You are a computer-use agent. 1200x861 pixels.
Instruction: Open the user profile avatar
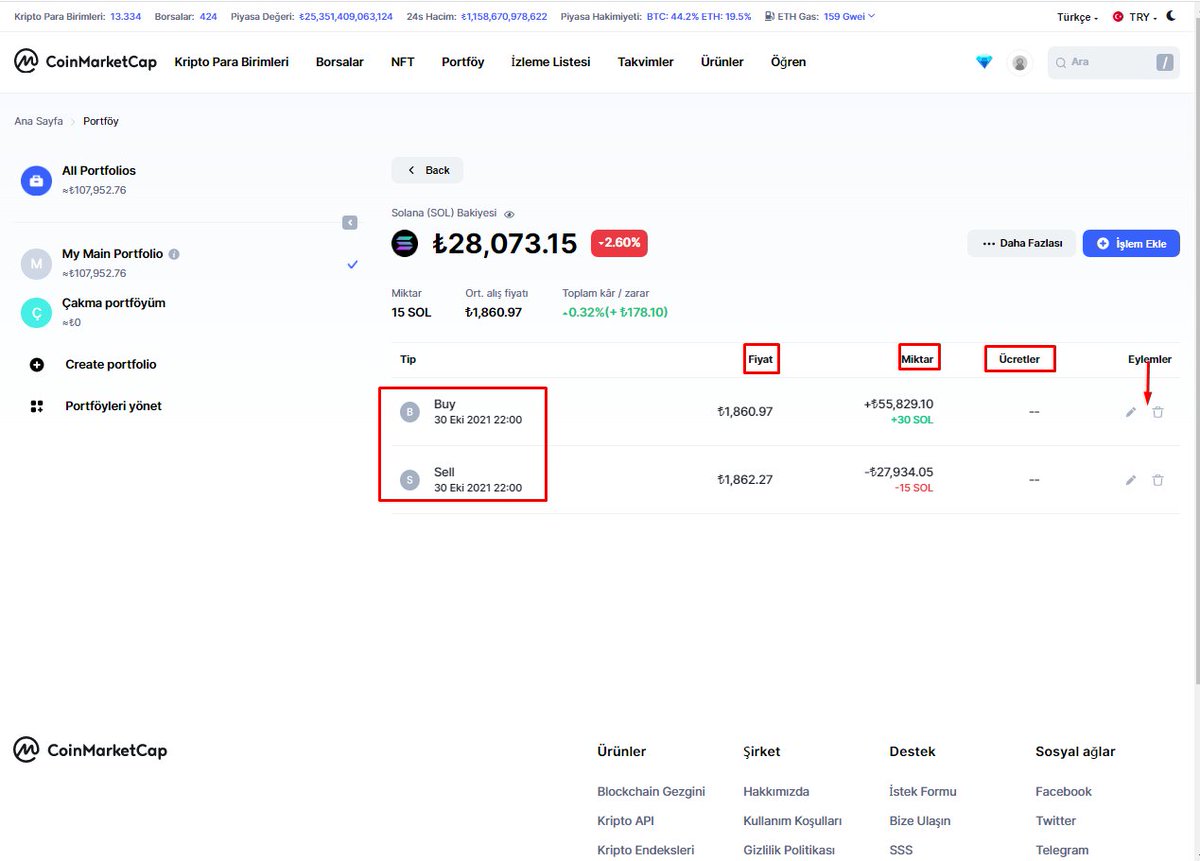(x=1019, y=62)
